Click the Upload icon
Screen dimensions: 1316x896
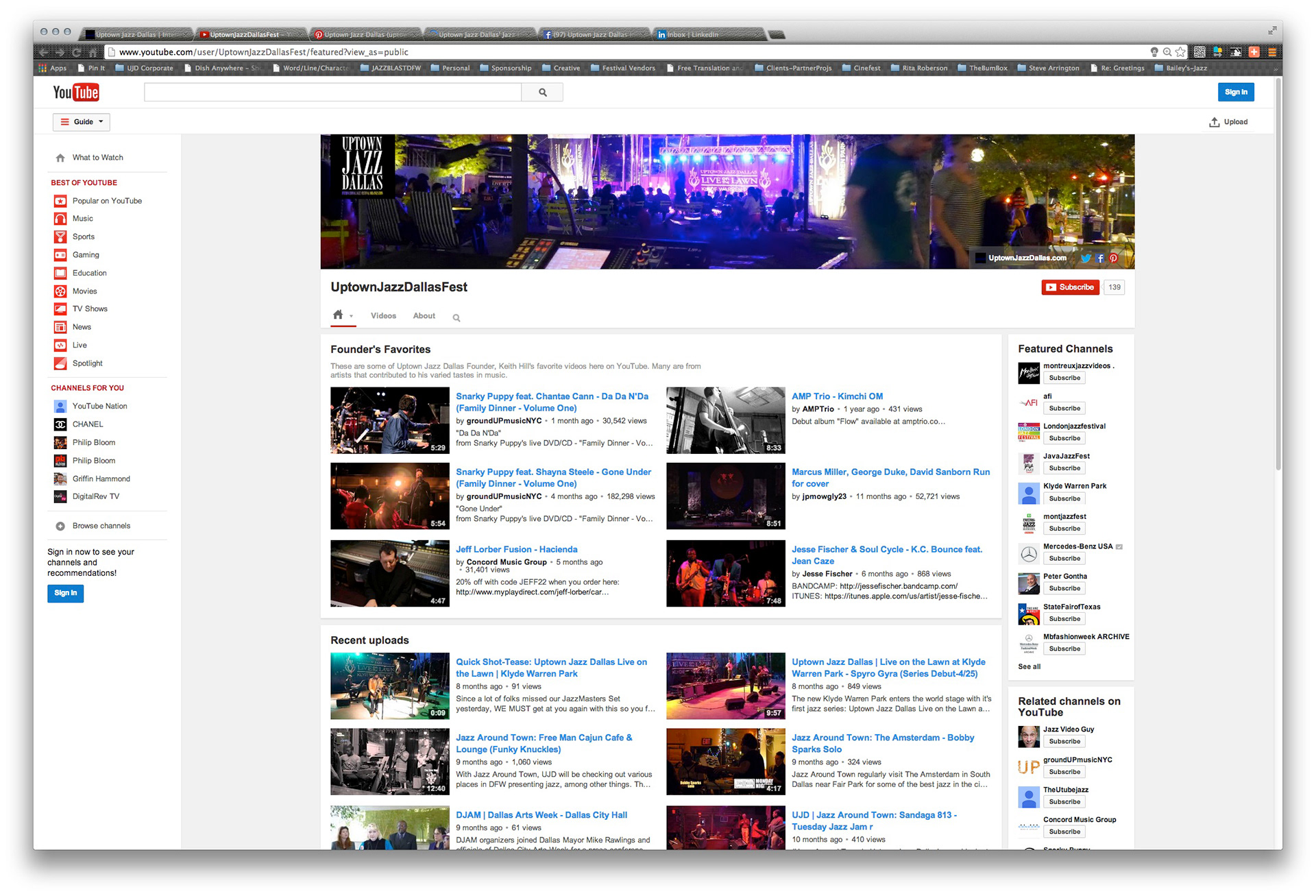coord(1214,122)
